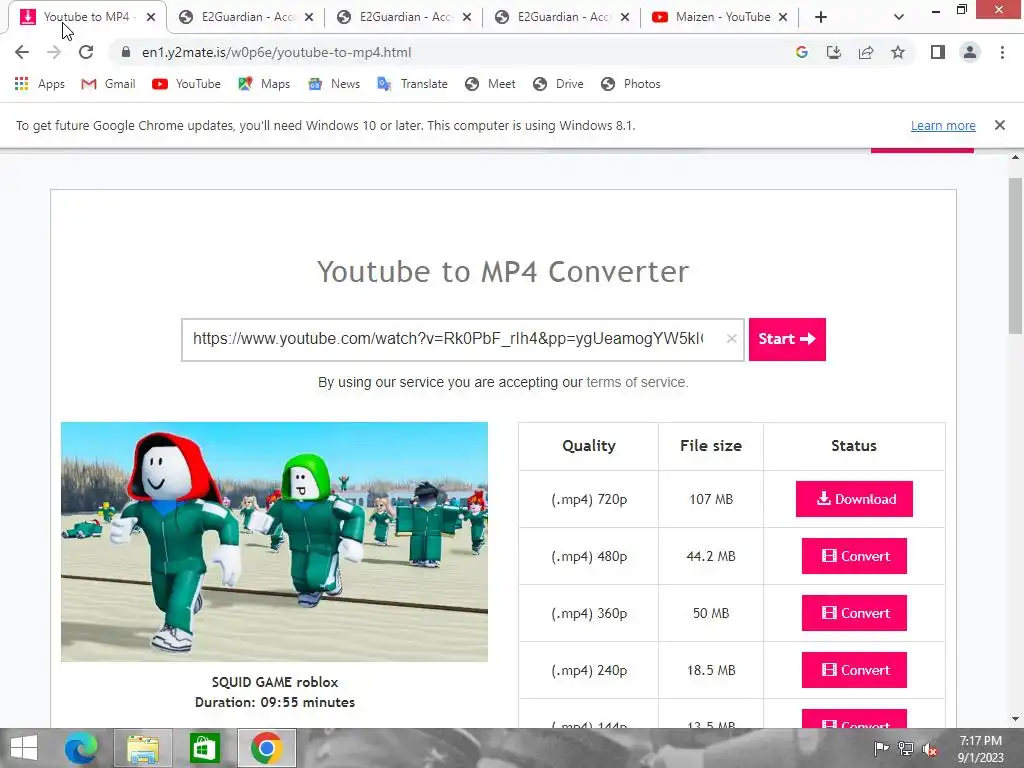Close the Youtube to MP4 tab
Screen dimensions: 1024x768
click(151, 17)
